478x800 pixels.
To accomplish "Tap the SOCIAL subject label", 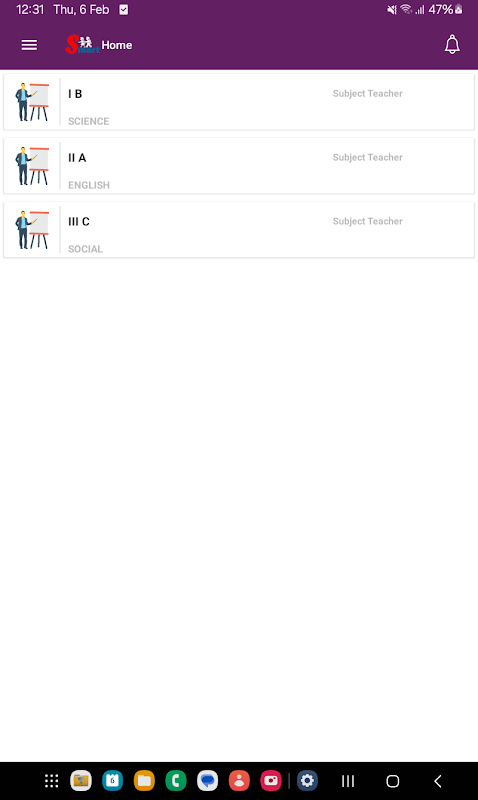I will [x=85, y=249].
